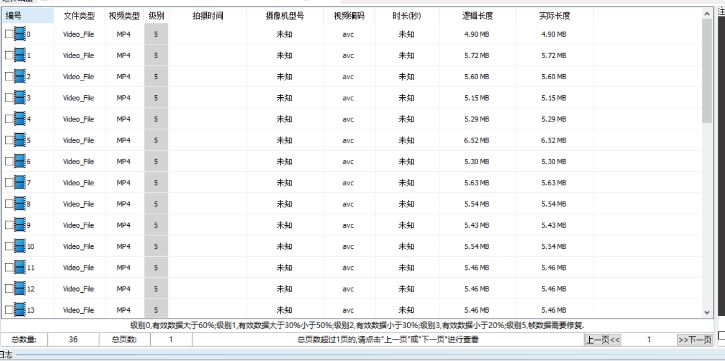Toggle the checkbox for file 8

[x=9, y=204]
